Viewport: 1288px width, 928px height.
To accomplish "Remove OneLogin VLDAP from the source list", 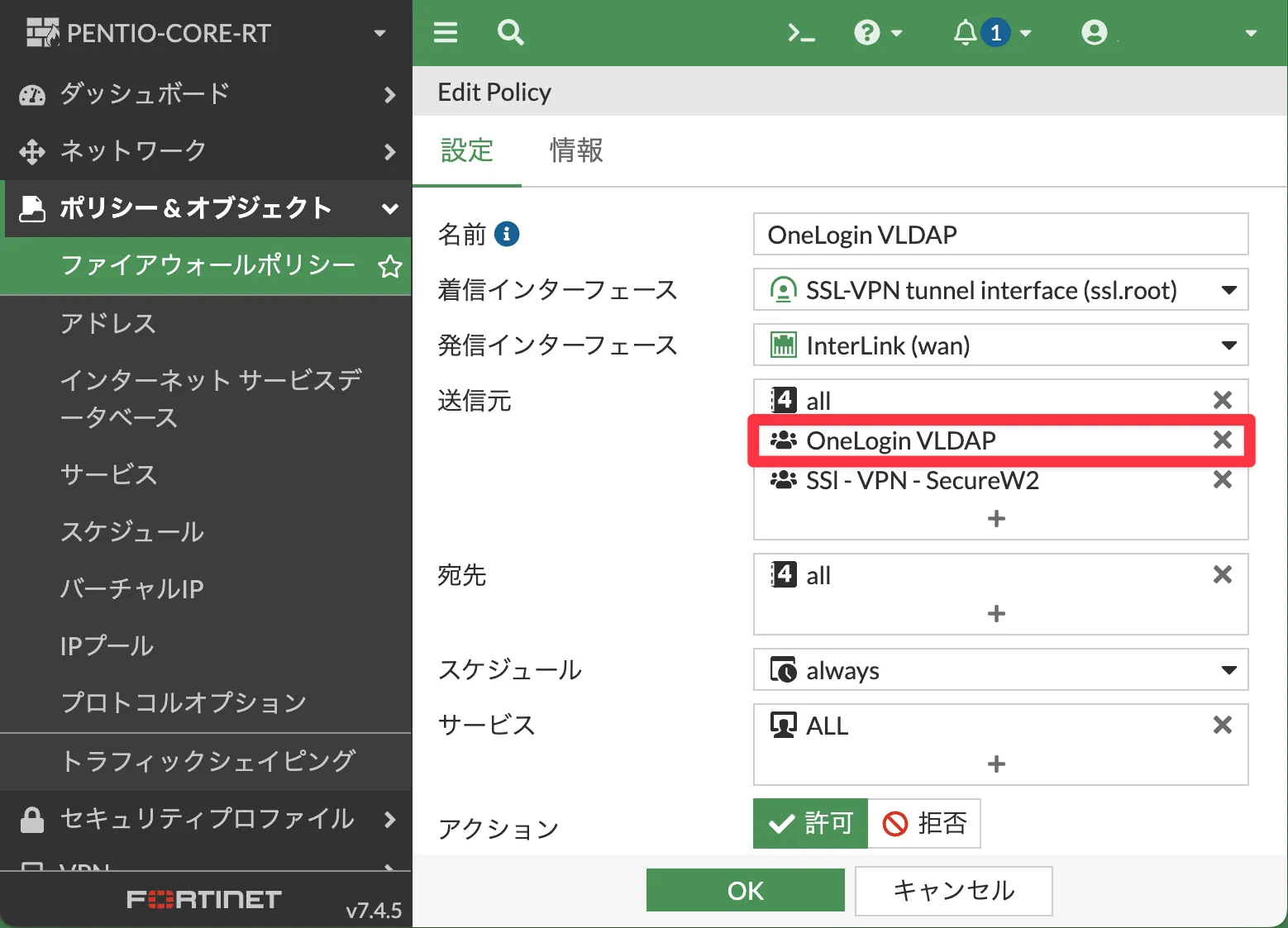I will pos(1222,440).
